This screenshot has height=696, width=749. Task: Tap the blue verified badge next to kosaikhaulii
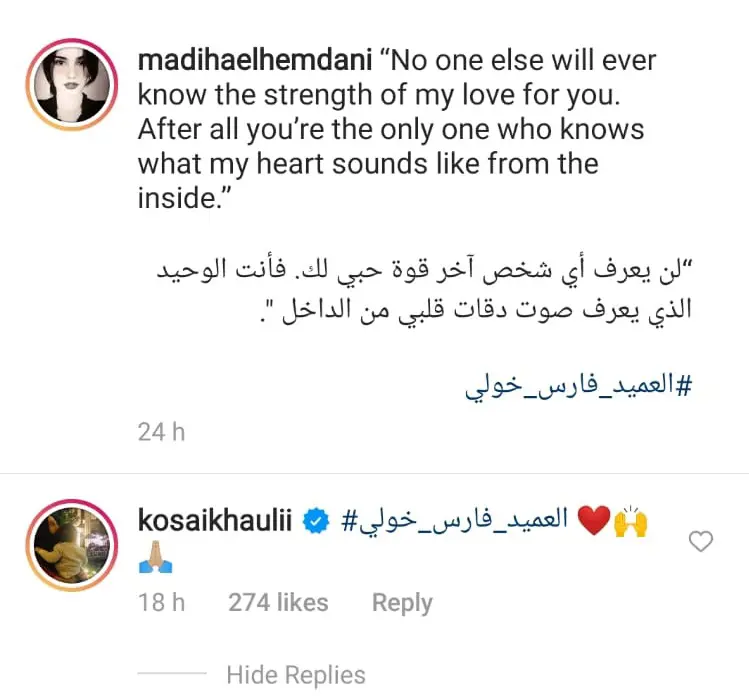point(316,521)
